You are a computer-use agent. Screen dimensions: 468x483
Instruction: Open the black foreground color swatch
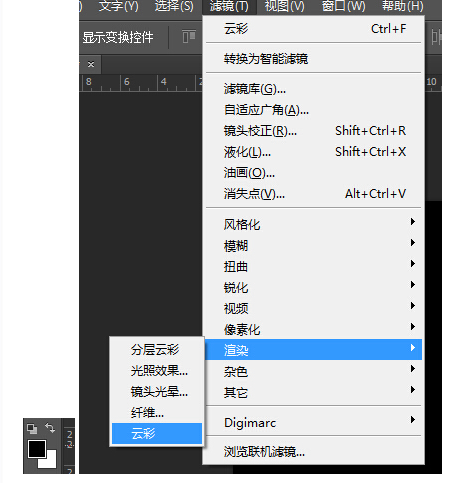pyautogui.click(x=36, y=449)
